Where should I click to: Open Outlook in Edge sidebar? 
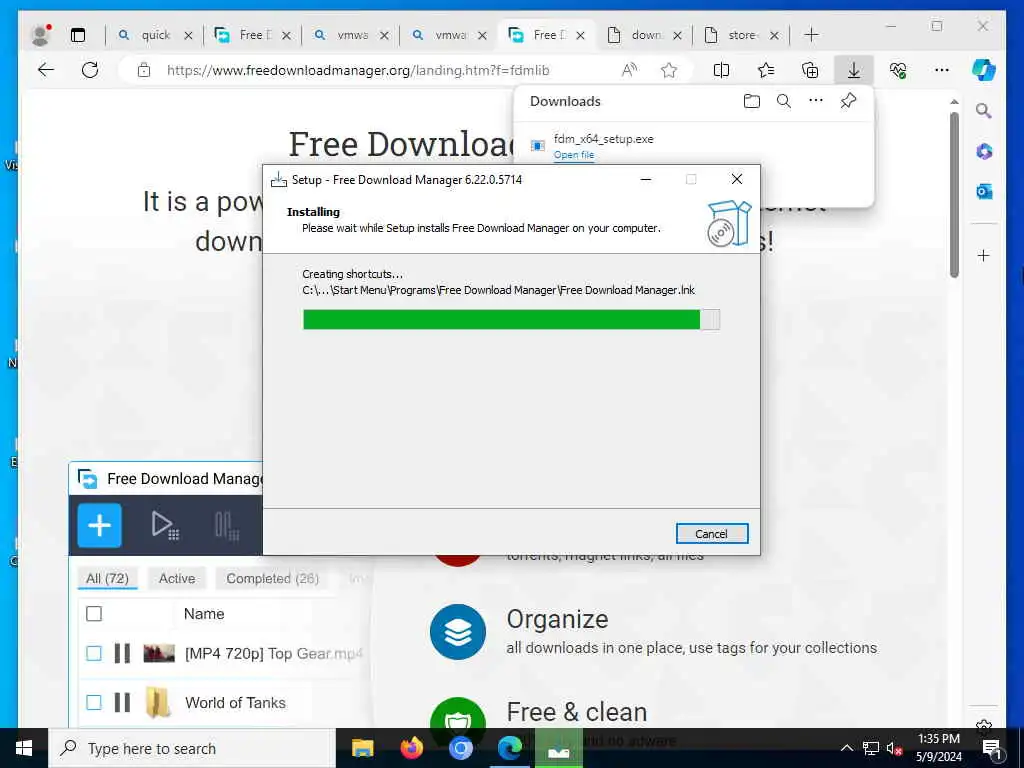pos(984,191)
